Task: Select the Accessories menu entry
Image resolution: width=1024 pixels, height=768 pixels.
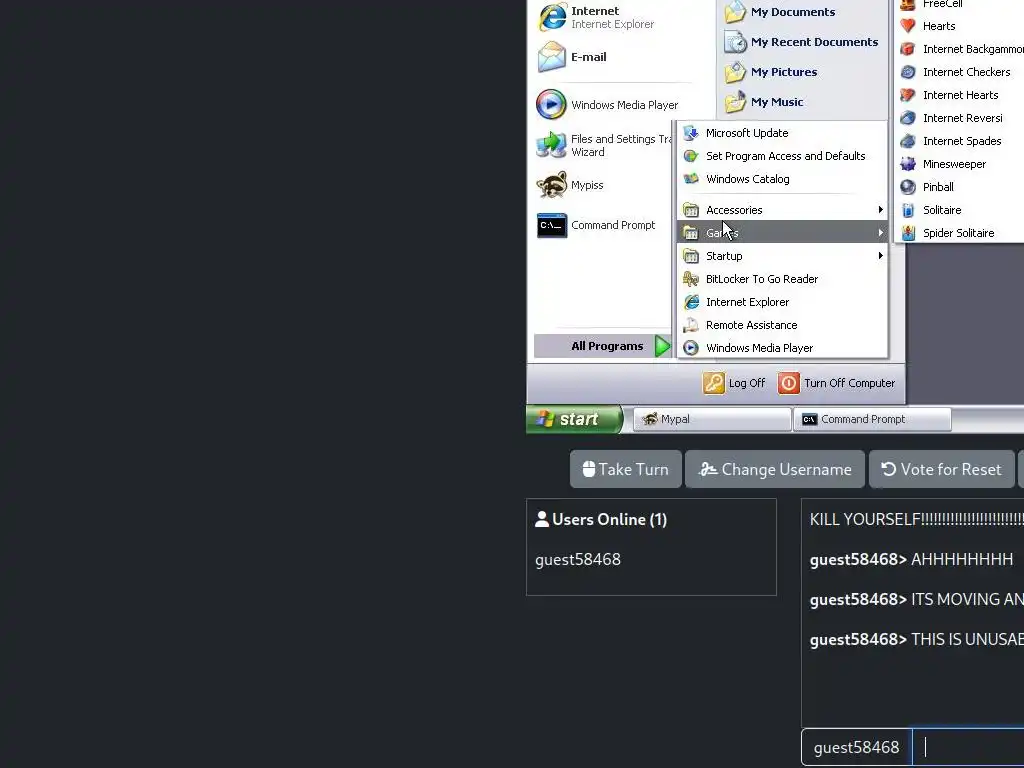Action: tap(782, 210)
